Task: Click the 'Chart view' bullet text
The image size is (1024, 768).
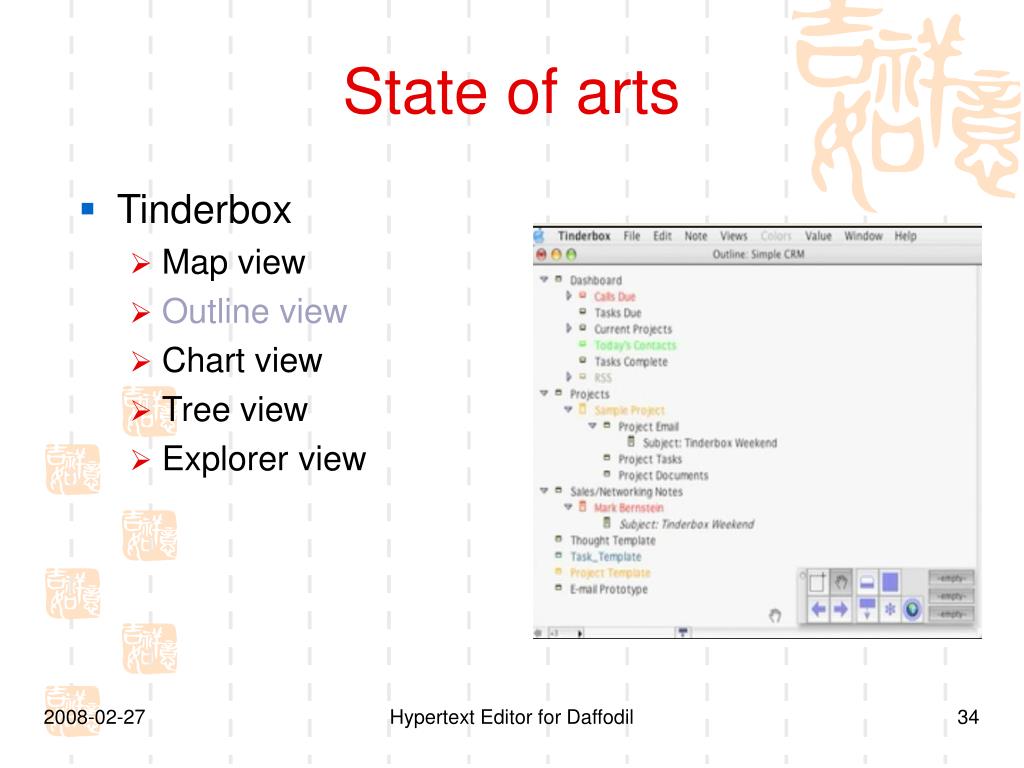Action: click(242, 360)
